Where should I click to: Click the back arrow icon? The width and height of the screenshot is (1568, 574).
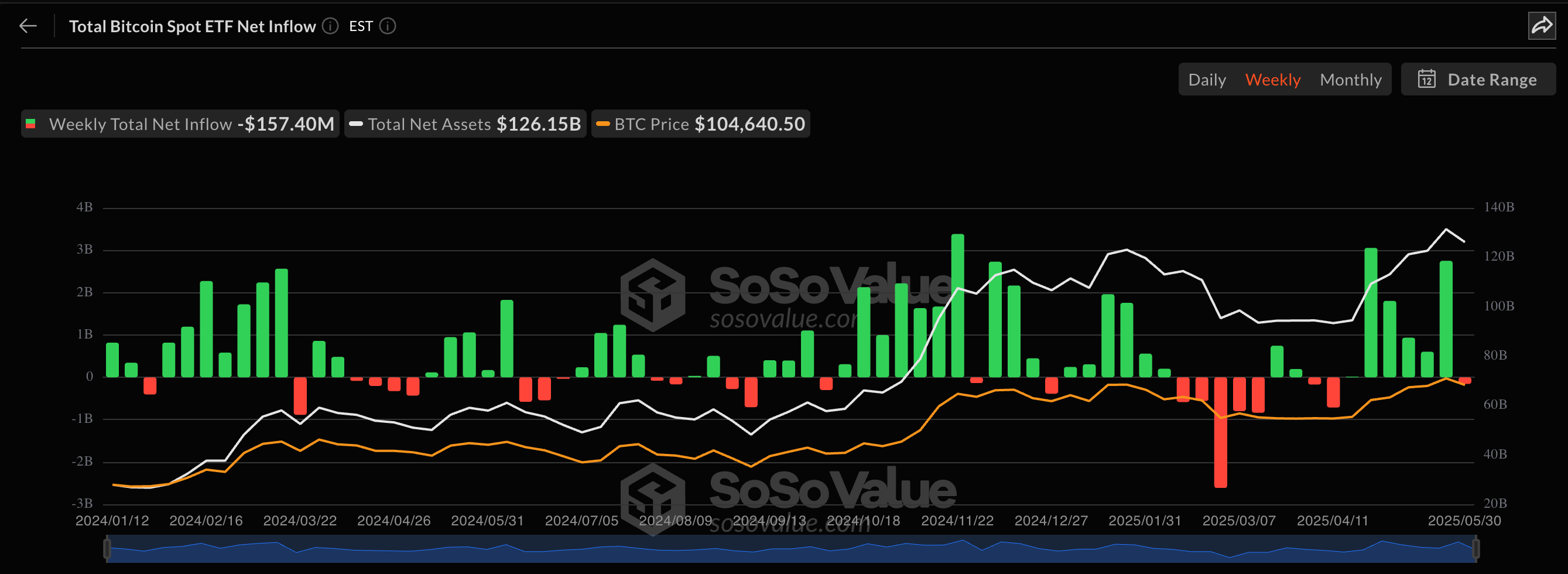[x=28, y=26]
